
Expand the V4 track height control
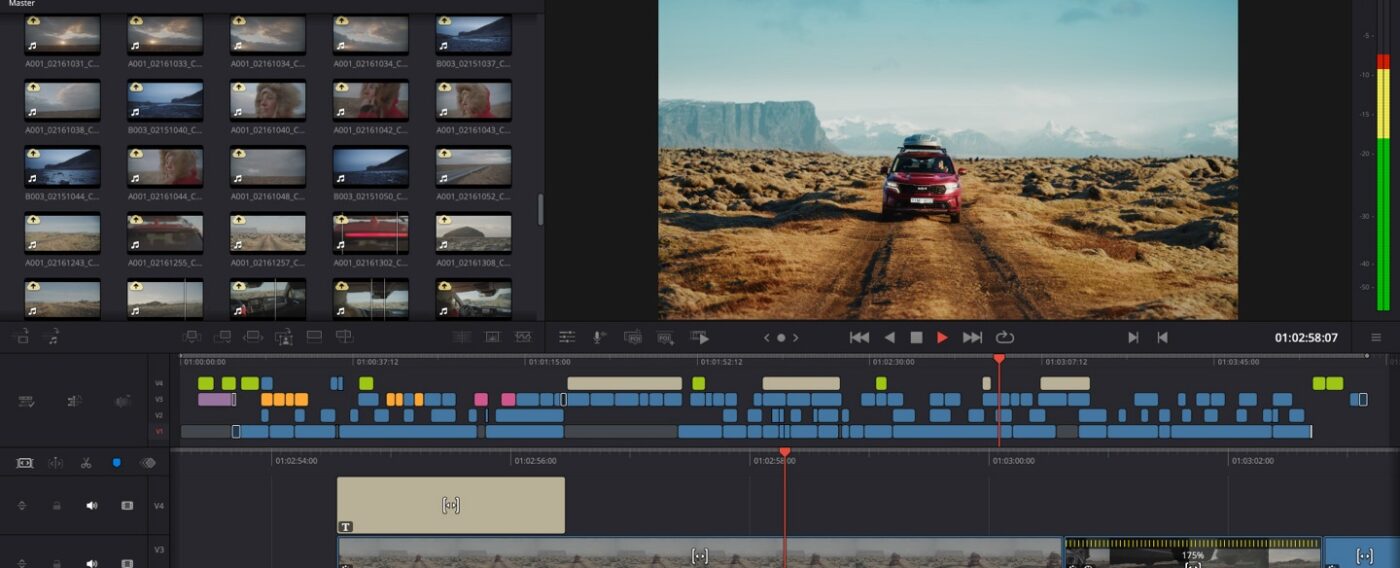[22, 506]
